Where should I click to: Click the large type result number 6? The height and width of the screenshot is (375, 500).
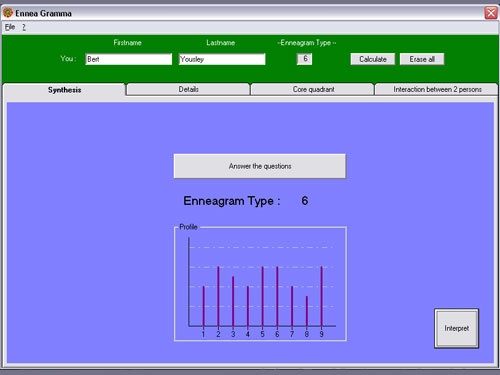pyautogui.click(x=305, y=201)
